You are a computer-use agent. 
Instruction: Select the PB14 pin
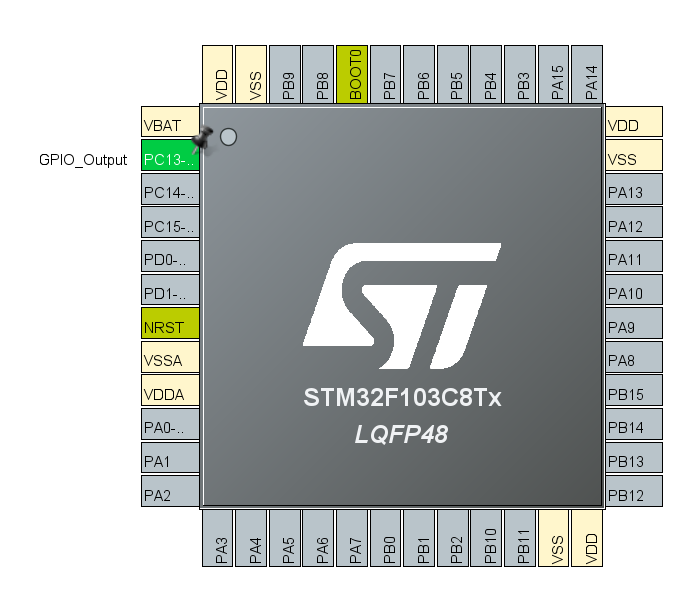(x=634, y=424)
